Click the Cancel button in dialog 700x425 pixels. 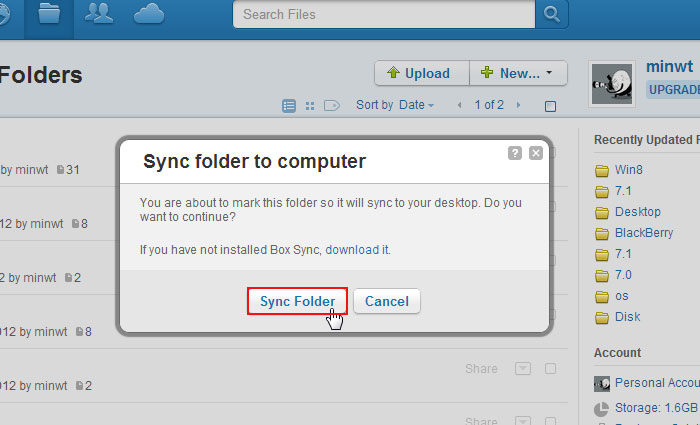click(387, 301)
